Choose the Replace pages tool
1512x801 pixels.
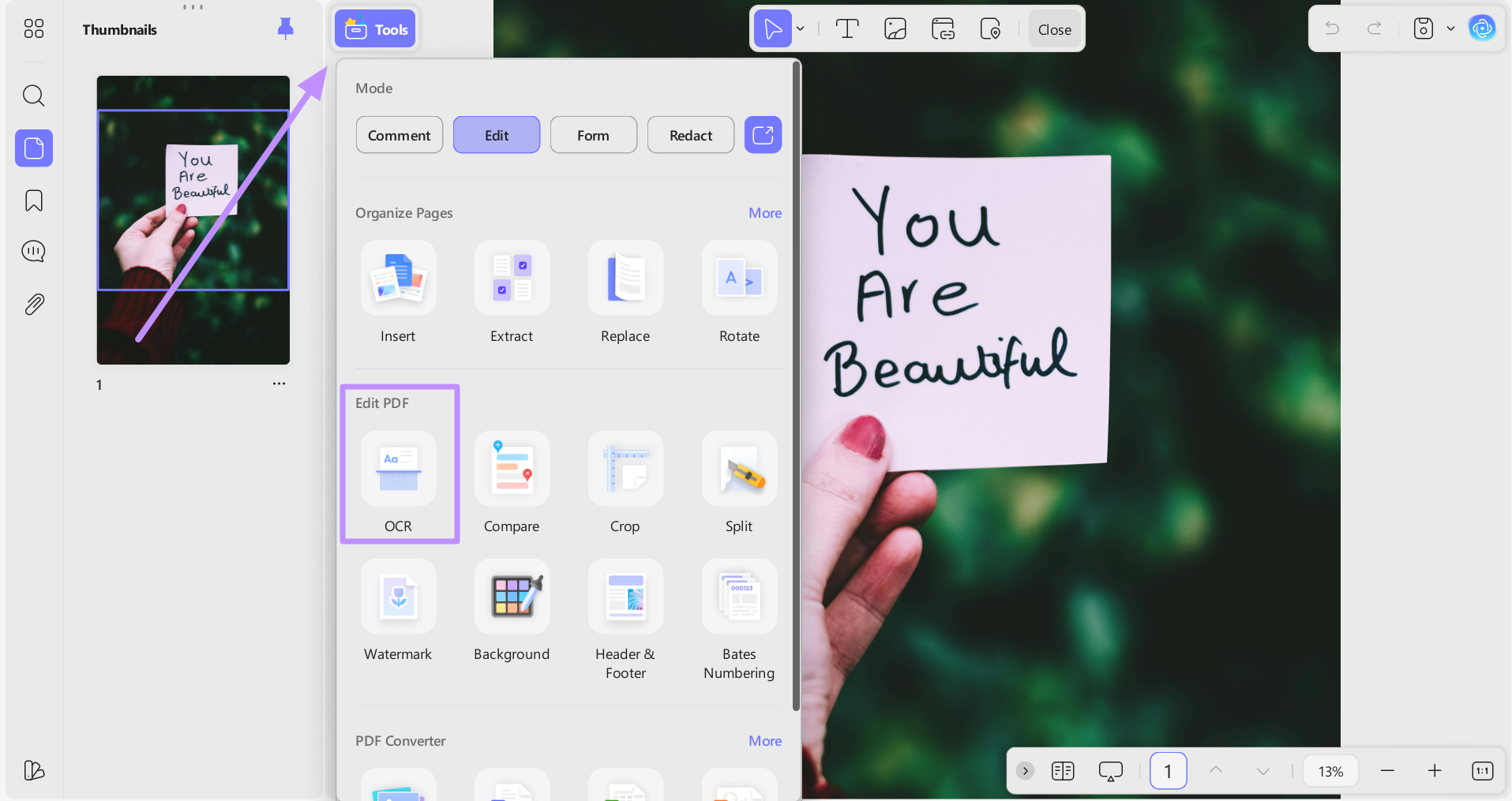625,293
